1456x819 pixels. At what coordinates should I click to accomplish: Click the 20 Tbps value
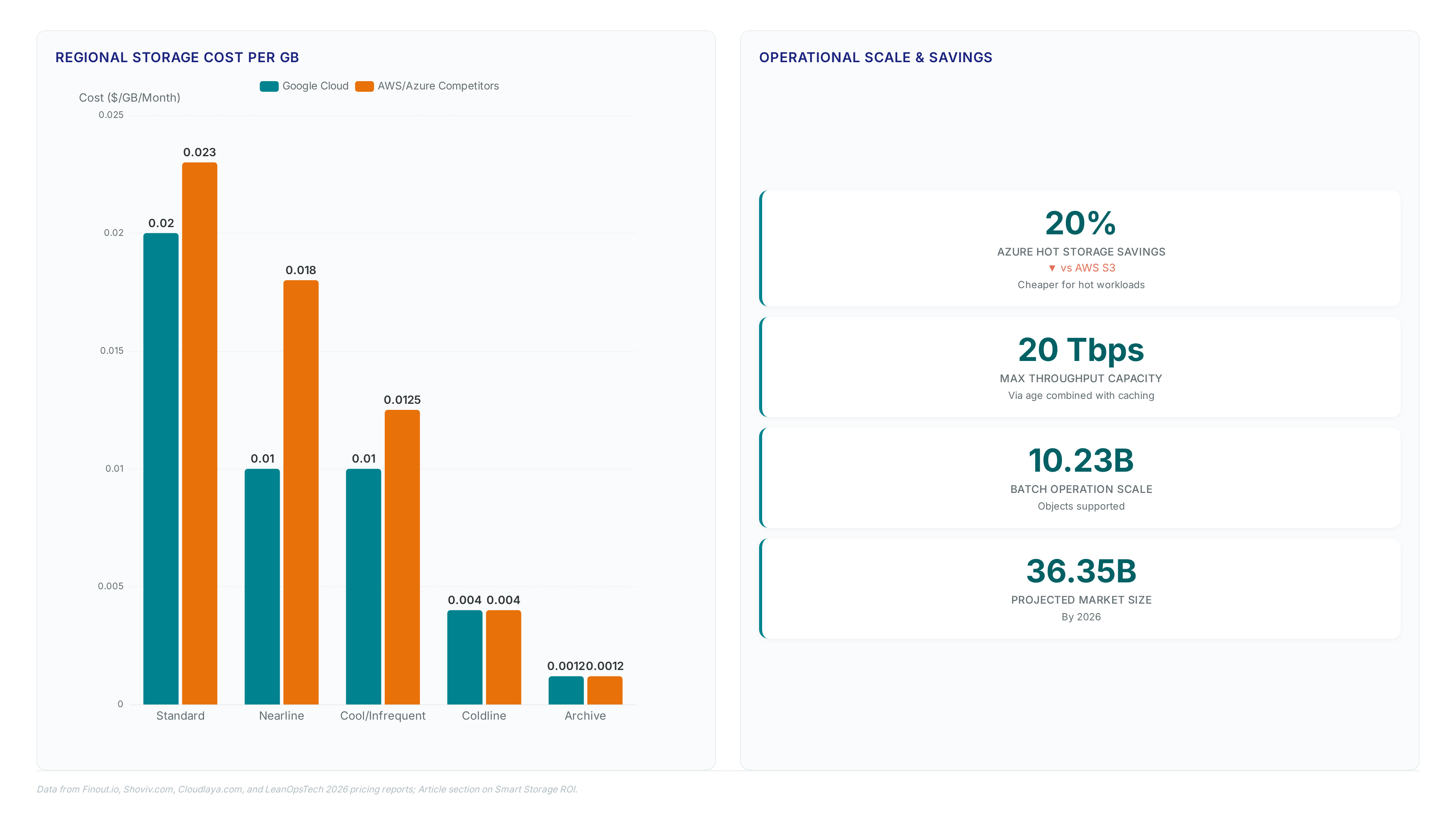click(x=1081, y=350)
